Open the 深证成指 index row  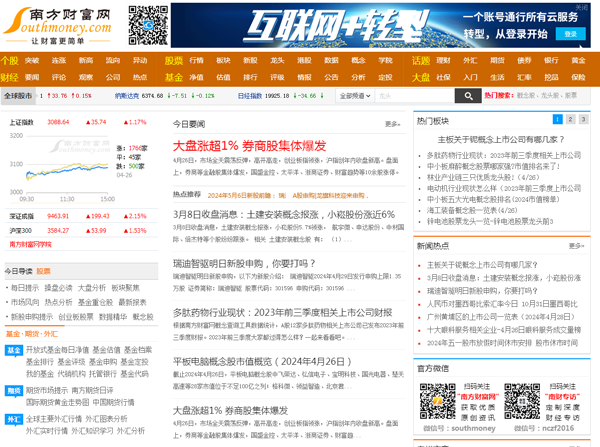[81, 216]
